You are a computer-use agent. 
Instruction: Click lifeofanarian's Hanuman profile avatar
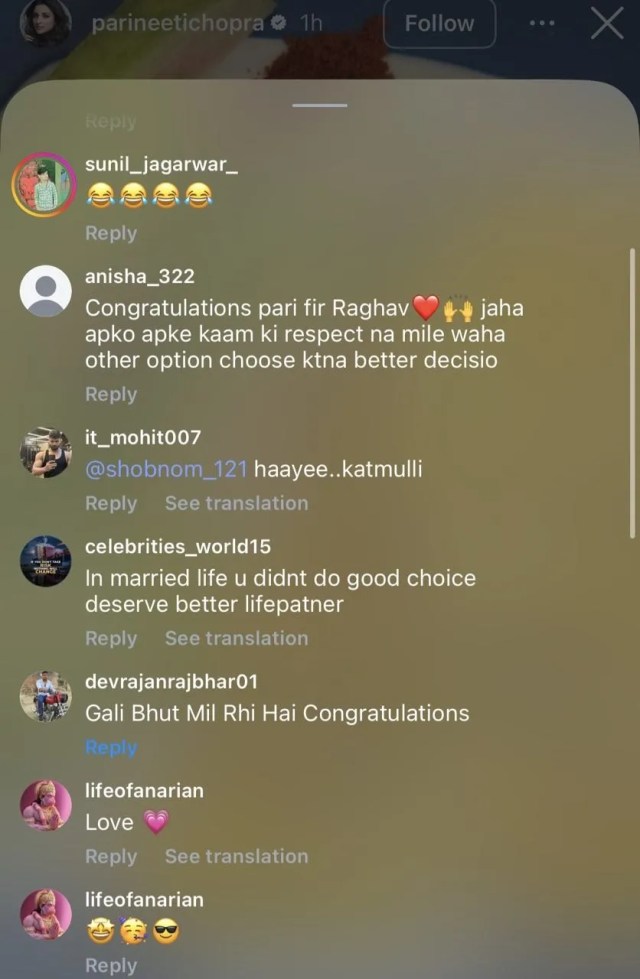[44, 804]
